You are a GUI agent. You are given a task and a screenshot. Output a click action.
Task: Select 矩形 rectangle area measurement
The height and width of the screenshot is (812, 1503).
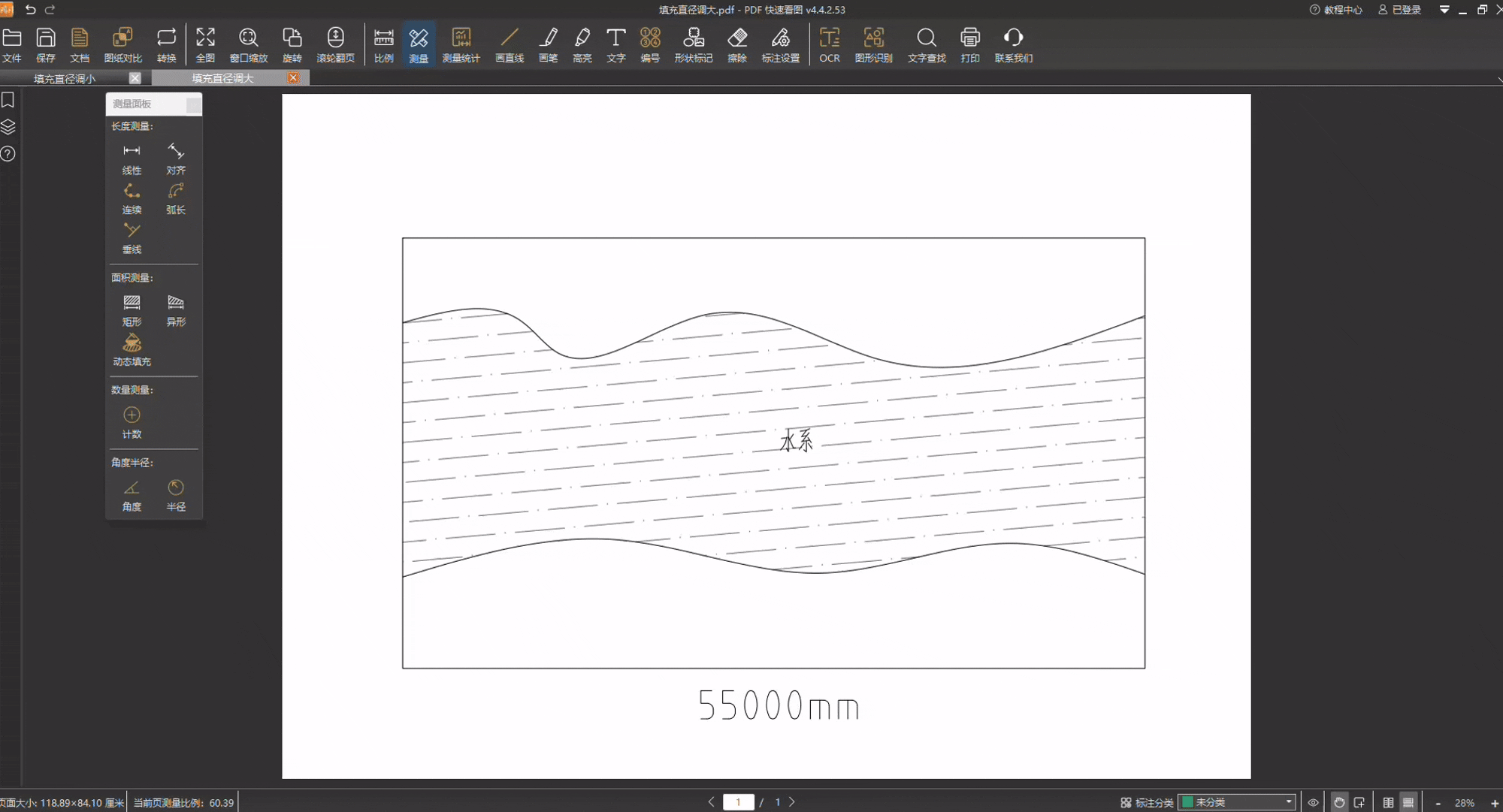tap(132, 310)
